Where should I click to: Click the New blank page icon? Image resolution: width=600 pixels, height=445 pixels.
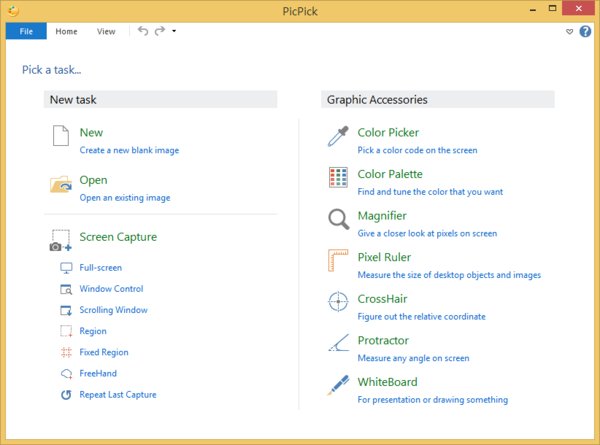(61, 138)
